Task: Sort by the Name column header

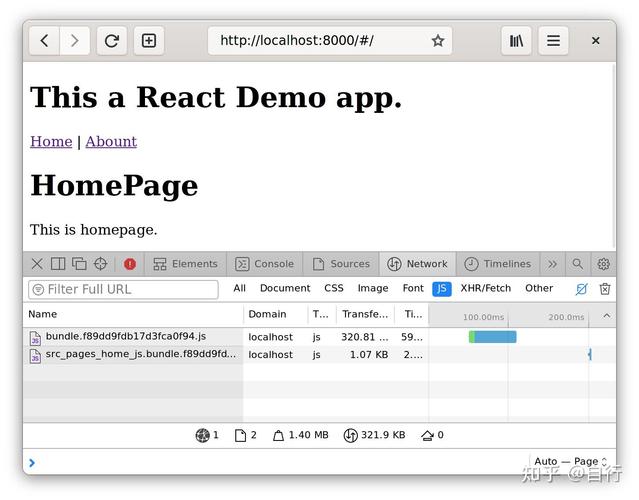Action: click(x=133, y=315)
